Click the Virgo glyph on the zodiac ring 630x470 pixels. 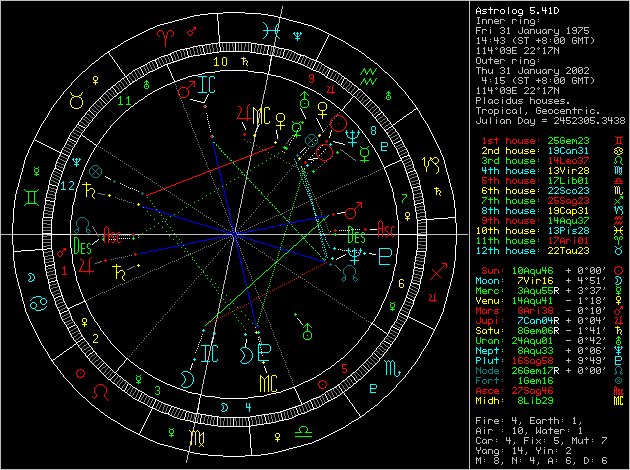pyautogui.click(x=198, y=438)
